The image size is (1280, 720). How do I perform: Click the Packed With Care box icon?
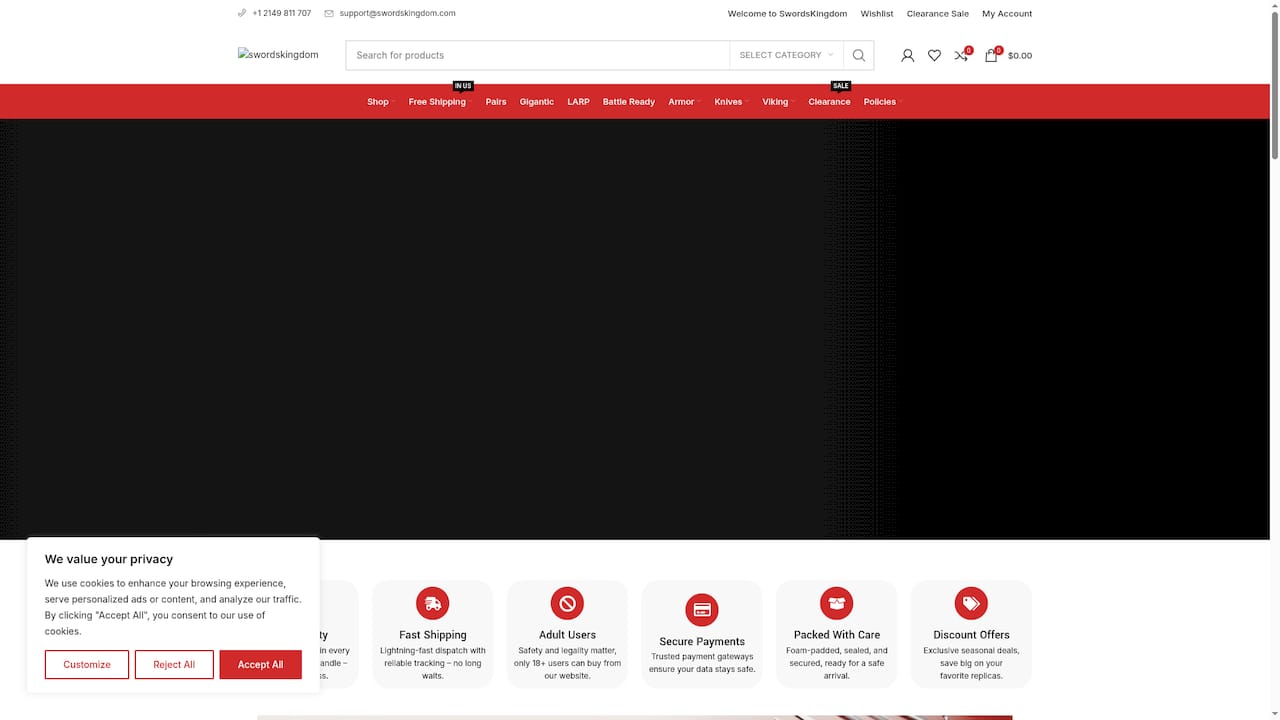coord(837,603)
